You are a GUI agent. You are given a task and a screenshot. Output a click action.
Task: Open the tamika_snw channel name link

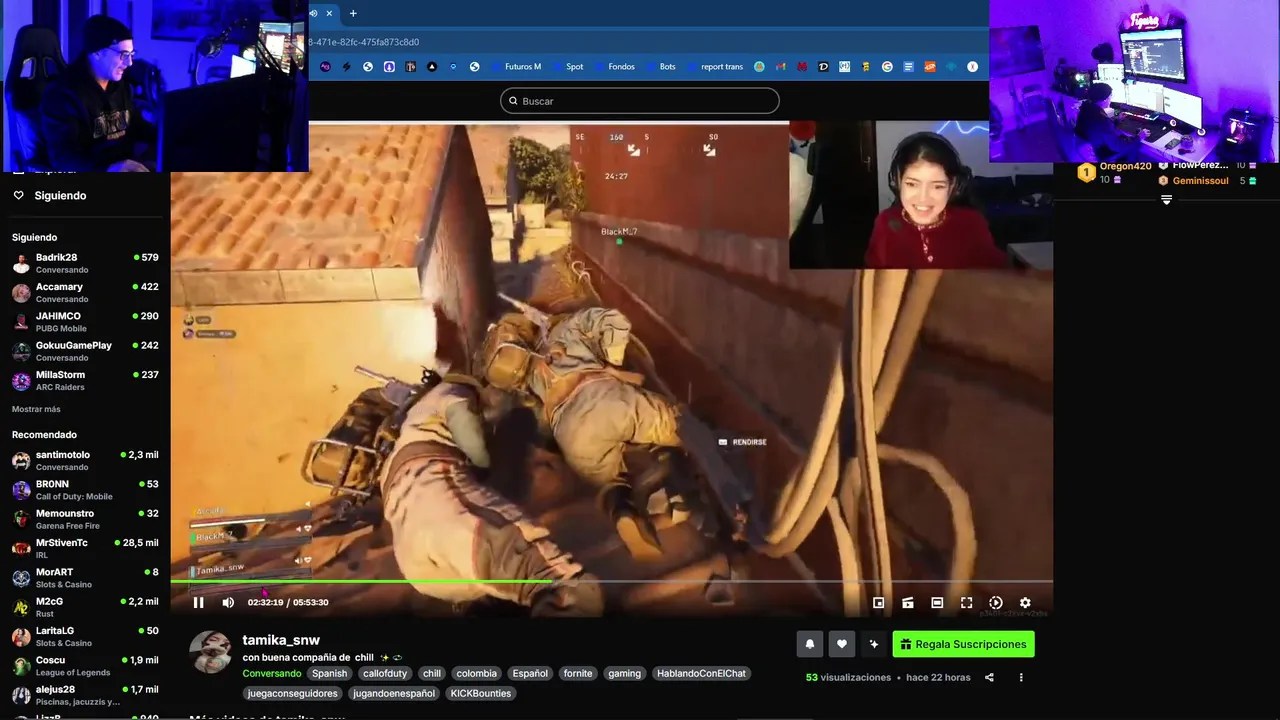[x=281, y=640]
